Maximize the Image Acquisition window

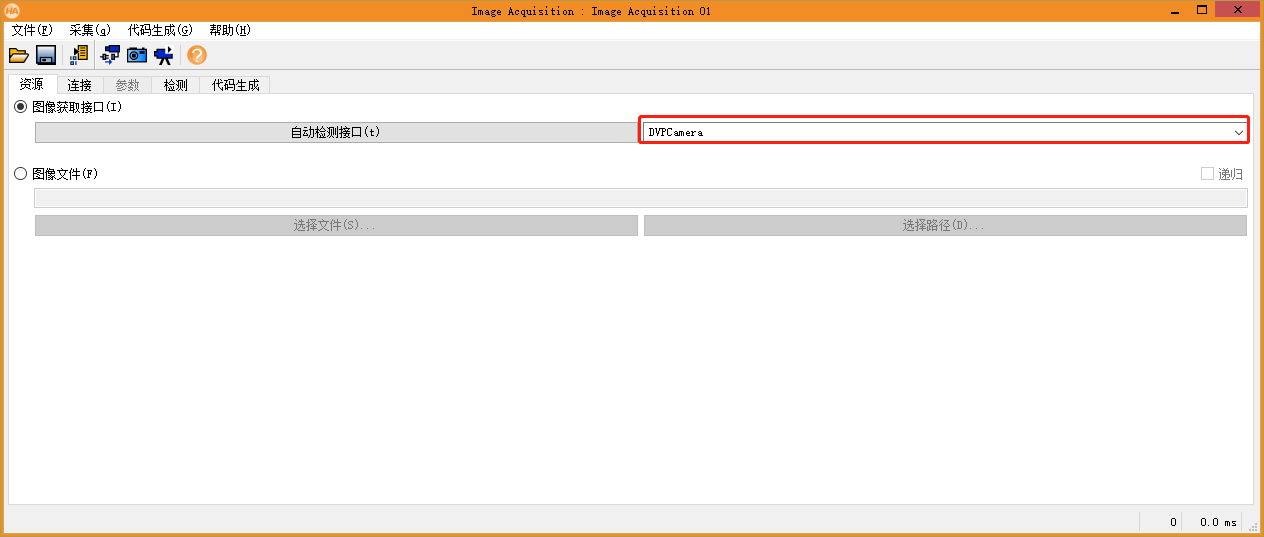click(x=1203, y=9)
